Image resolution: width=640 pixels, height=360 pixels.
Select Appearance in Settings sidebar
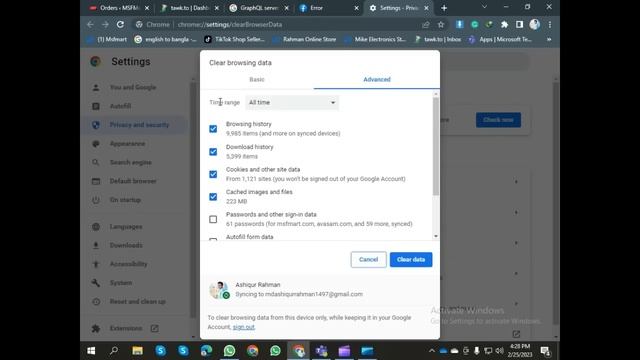pos(127,144)
